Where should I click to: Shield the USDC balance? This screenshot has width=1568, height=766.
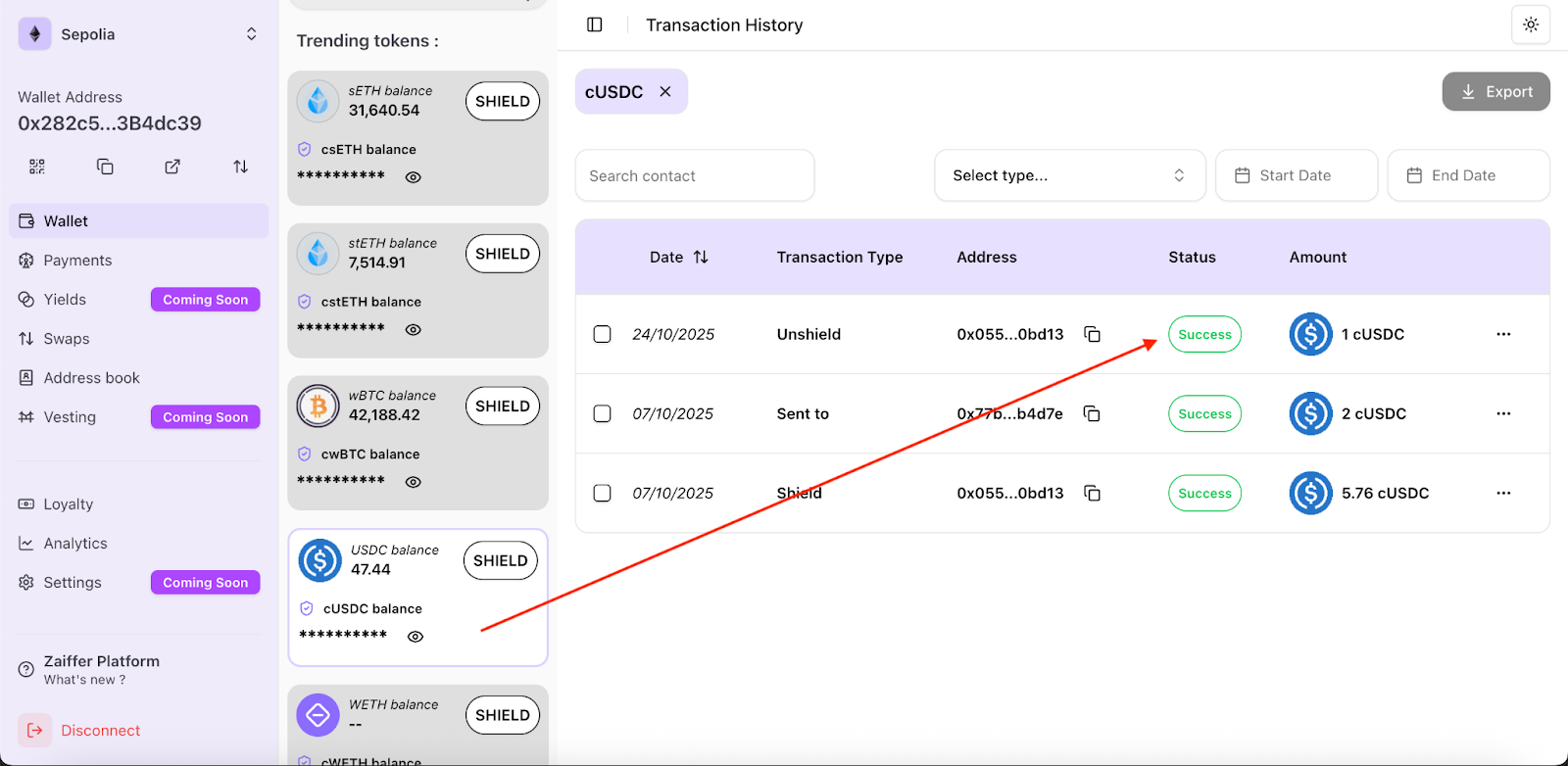[501, 560]
